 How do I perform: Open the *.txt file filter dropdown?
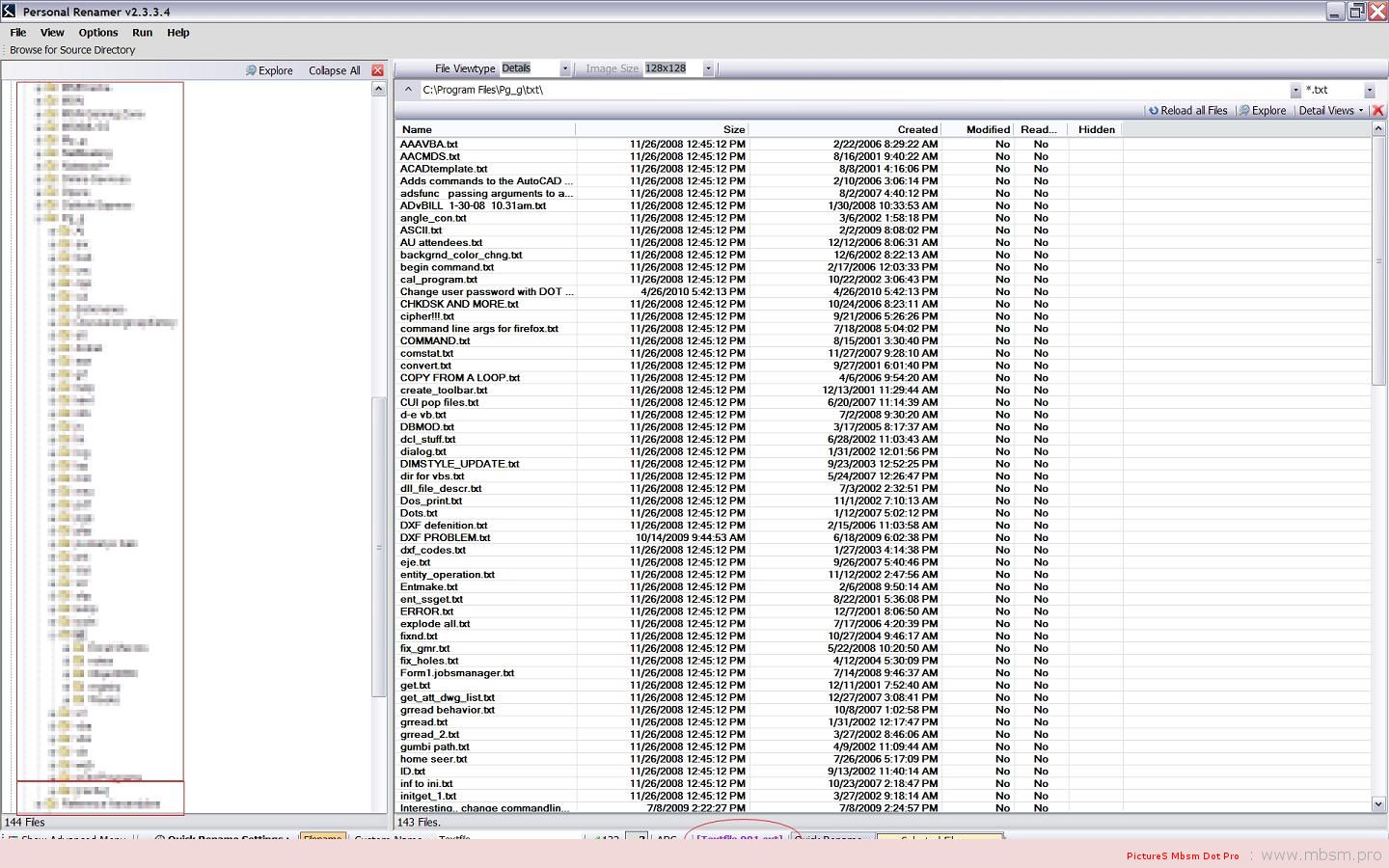[1369, 90]
